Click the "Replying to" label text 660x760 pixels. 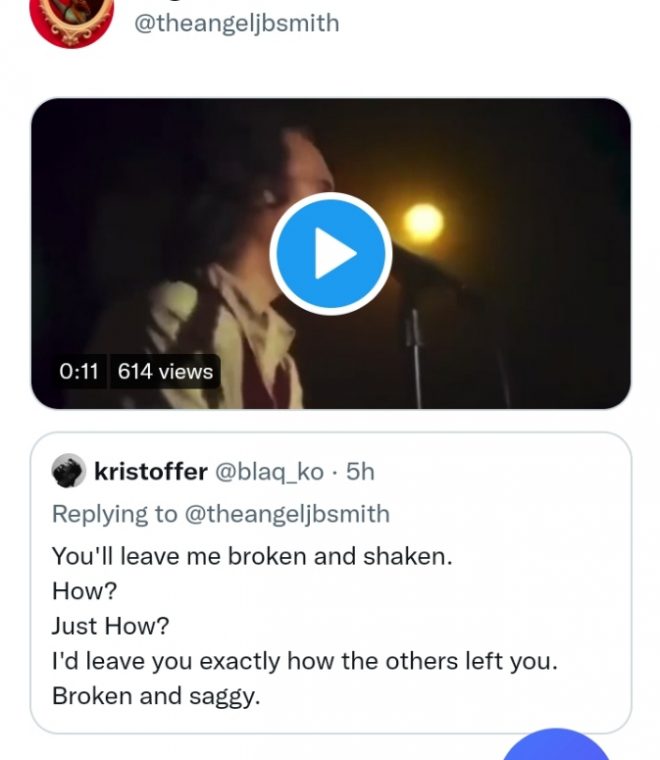[x=114, y=514]
